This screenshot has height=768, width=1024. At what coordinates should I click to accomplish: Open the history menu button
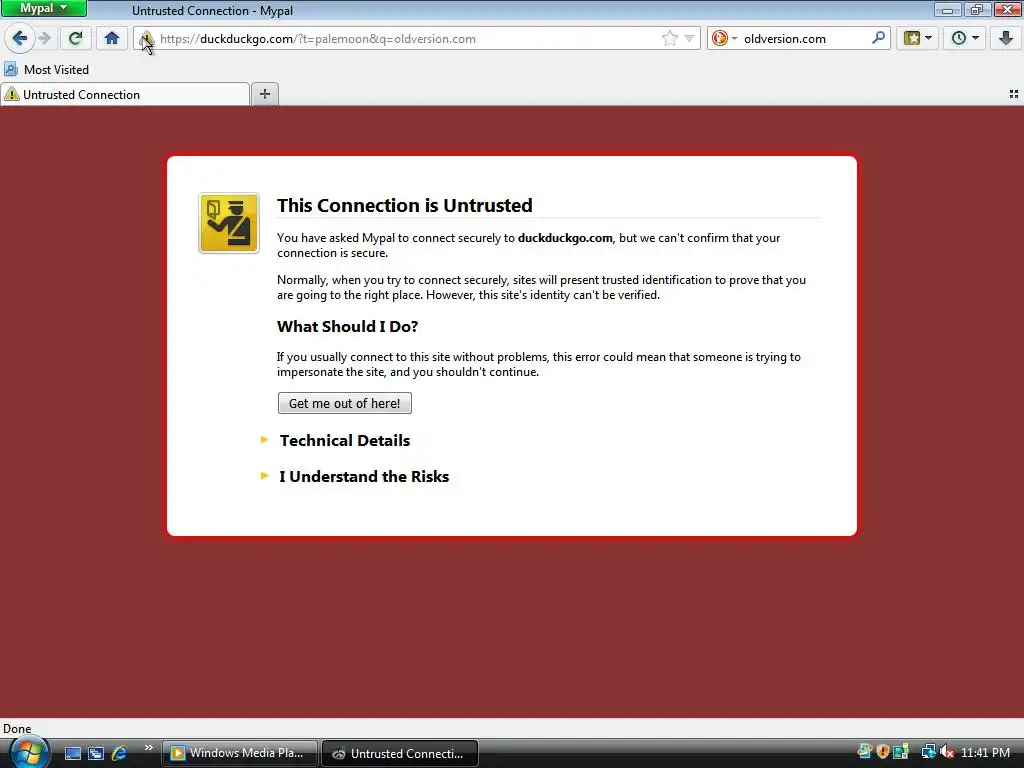[x=965, y=39]
